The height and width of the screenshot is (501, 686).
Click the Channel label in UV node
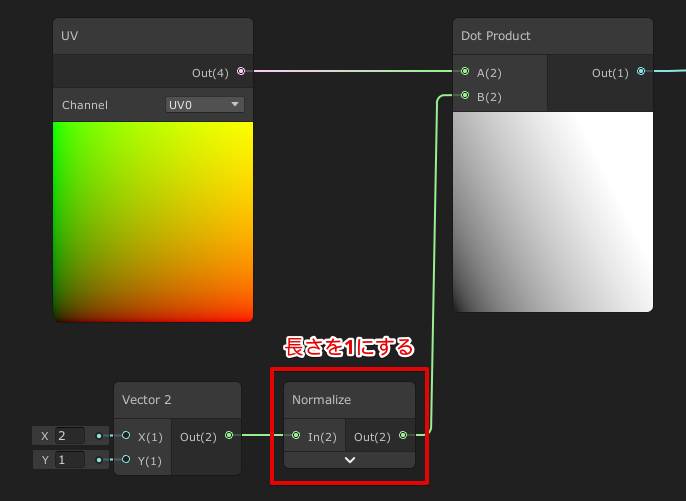click(x=85, y=105)
